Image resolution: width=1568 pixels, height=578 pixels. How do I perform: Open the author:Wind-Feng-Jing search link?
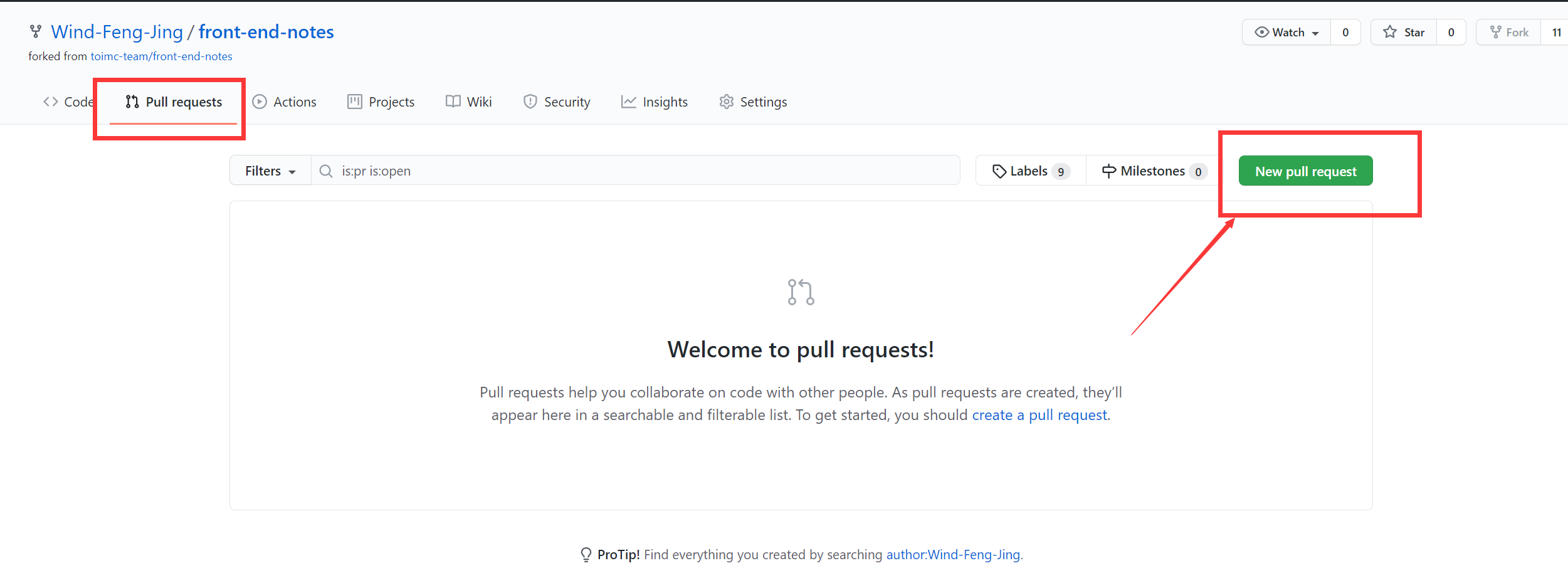[953, 555]
